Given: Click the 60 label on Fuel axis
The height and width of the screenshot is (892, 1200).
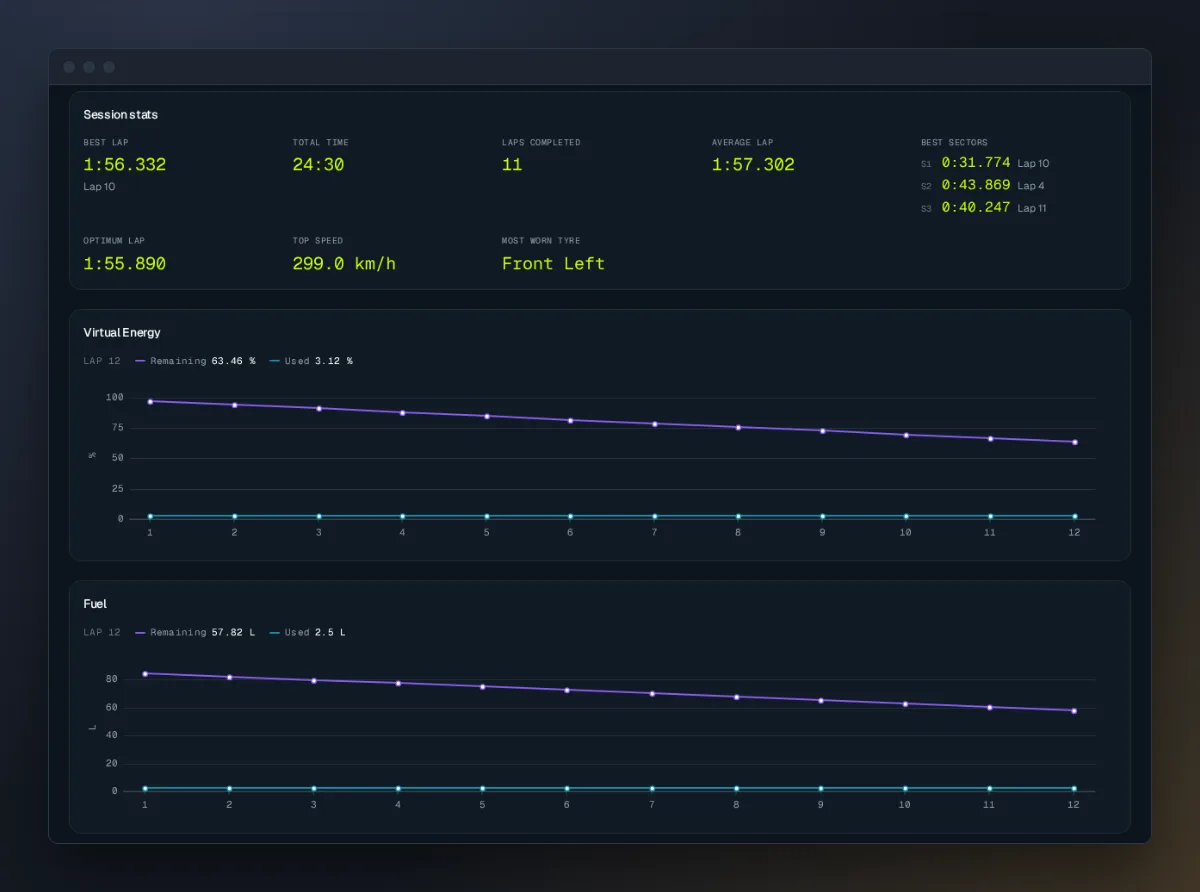Looking at the screenshot, I should 112,707.
